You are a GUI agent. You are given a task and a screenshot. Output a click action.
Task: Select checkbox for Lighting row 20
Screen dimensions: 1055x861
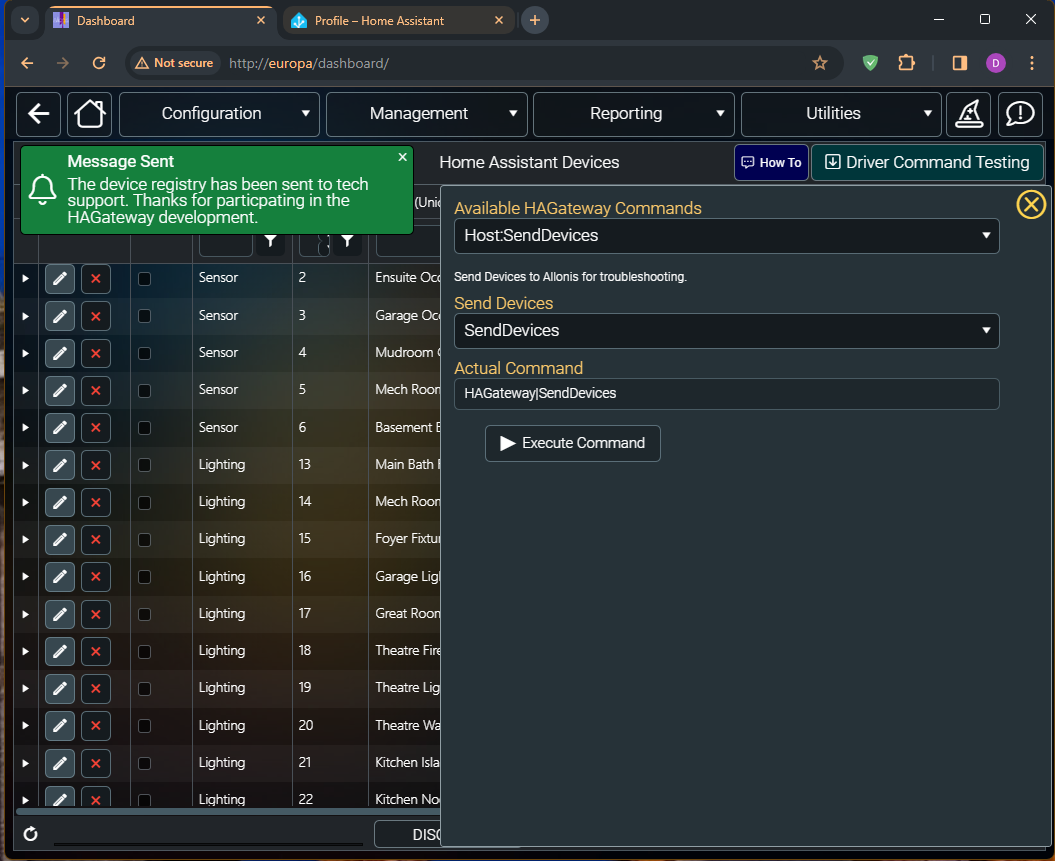coord(145,726)
